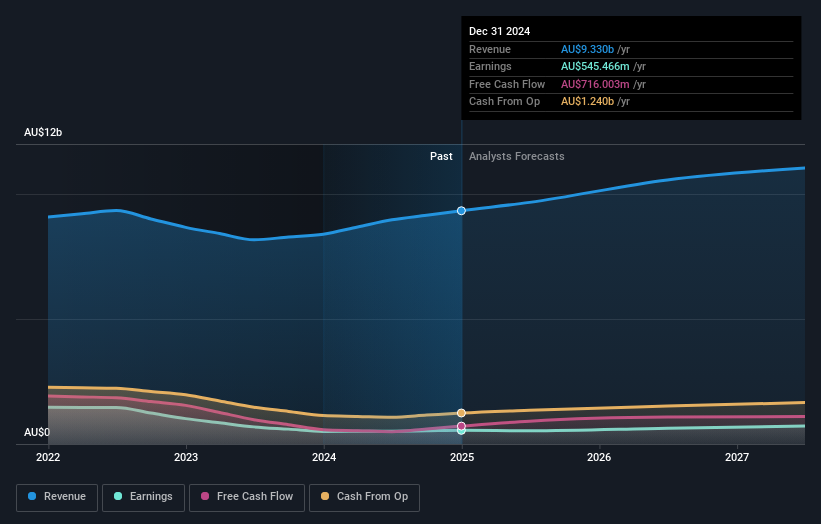
Task: Click the AU$9.330b revenue value
Action: [587, 49]
